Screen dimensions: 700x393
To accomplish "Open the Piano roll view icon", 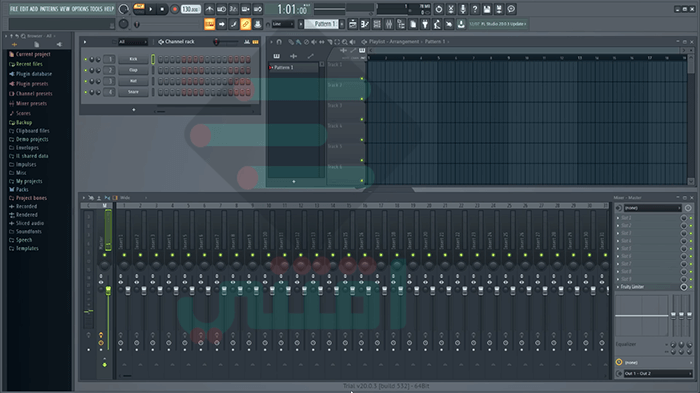I will click(364, 24).
